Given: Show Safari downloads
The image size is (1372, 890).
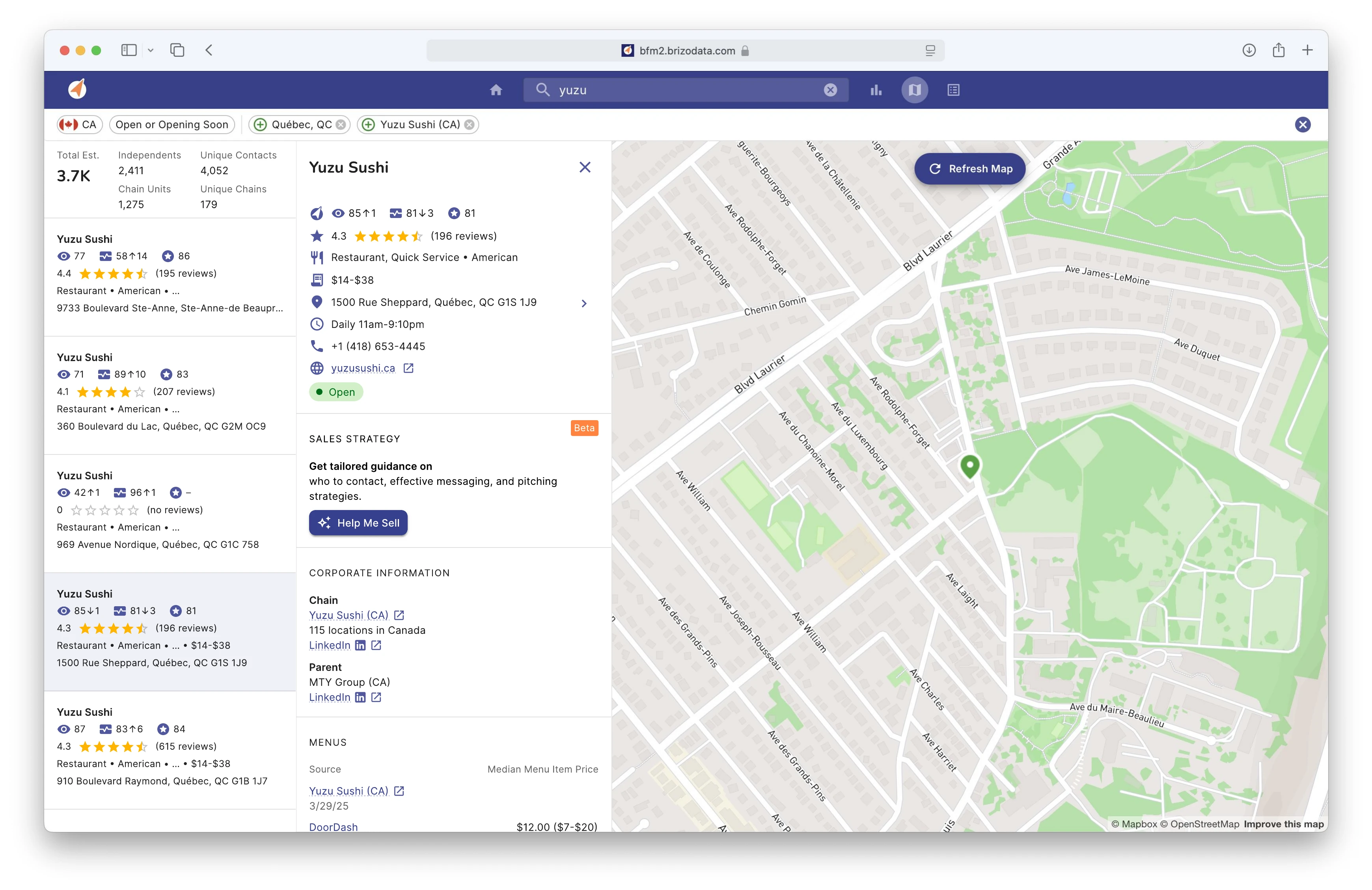Looking at the screenshot, I should click(x=1249, y=50).
